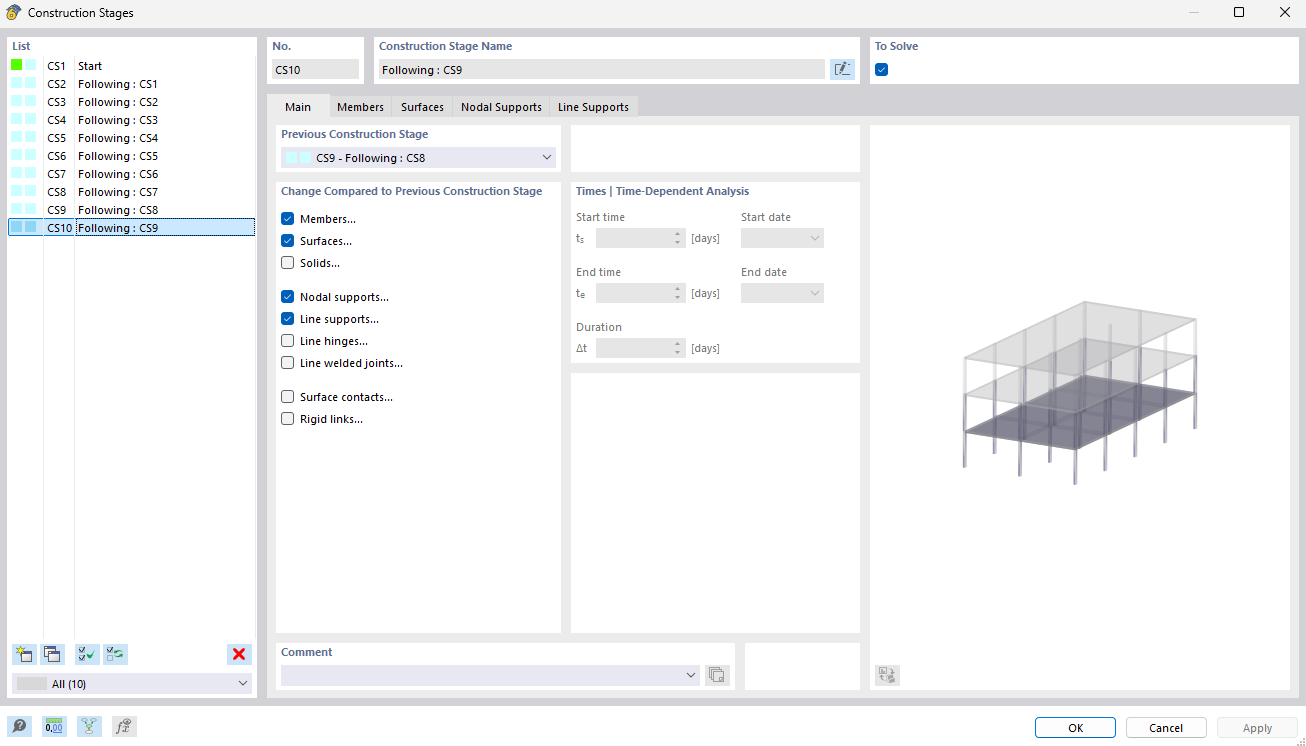The height and width of the screenshot is (746, 1306).
Task: Select all construction stages in the list
Action: click(86, 654)
